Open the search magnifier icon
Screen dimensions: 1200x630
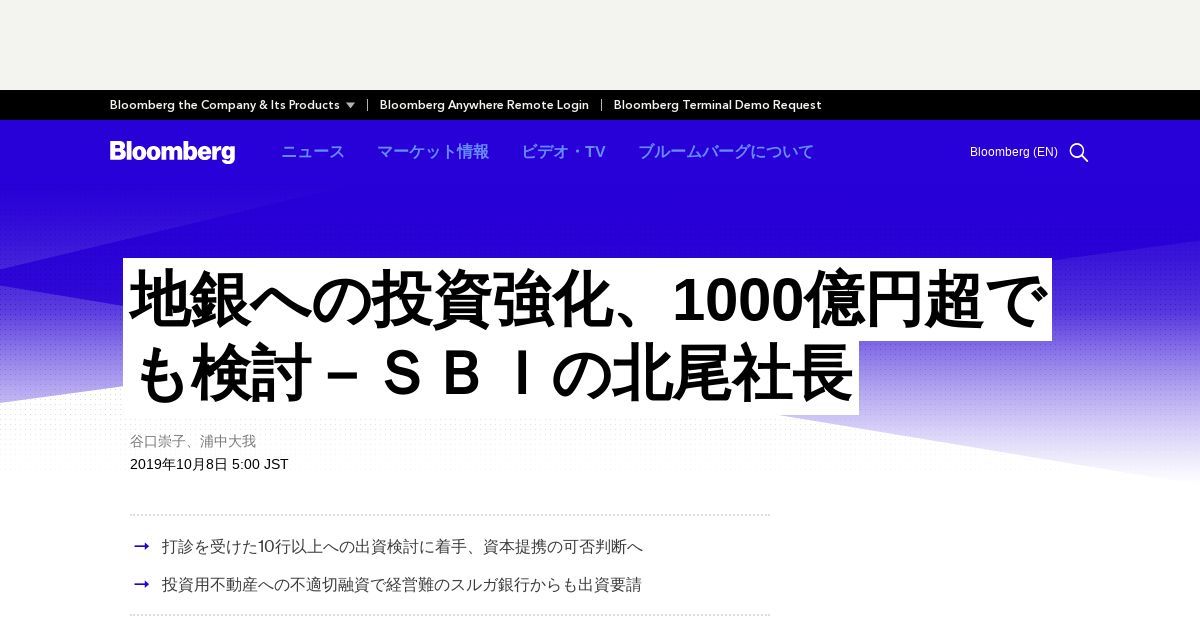[1078, 152]
